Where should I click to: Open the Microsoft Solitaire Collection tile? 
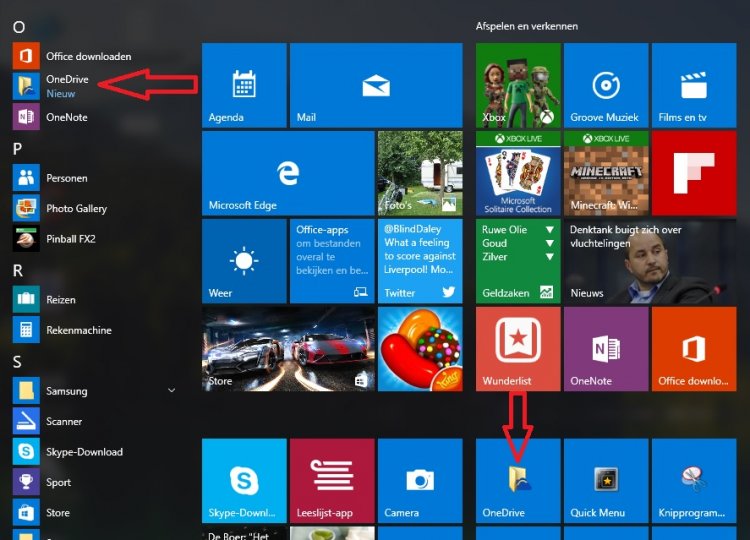pyautogui.click(x=517, y=173)
